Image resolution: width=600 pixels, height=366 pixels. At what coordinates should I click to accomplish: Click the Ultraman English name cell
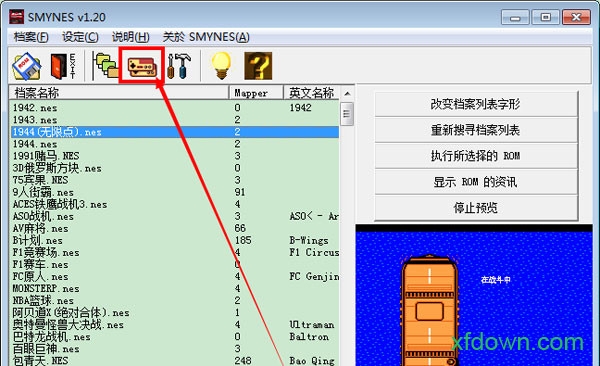click(x=311, y=325)
